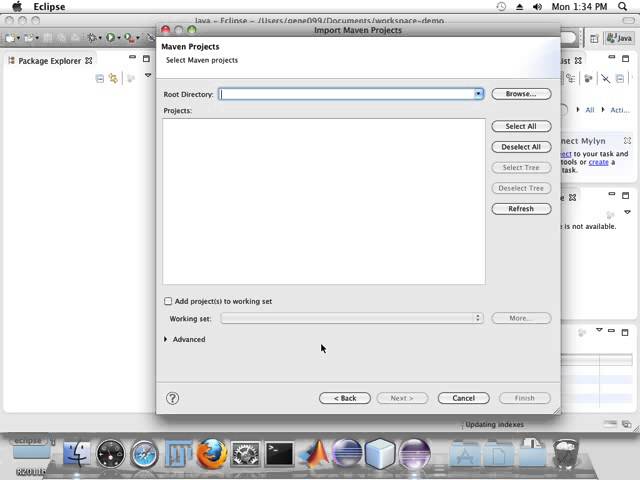This screenshot has height=480, width=640.
Task: Collapse All in the Task List
Action: [620, 78]
